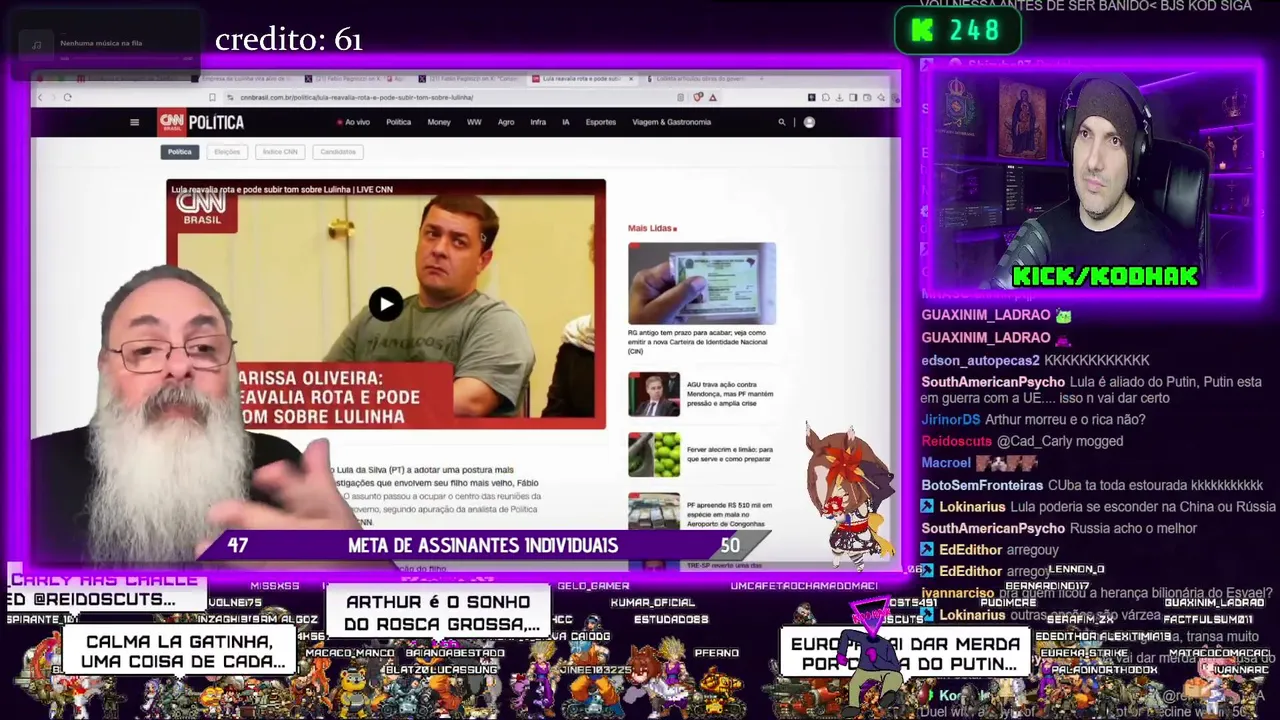This screenshot has width=1280, height=720.
Task: Open 'Agro' section in CNN navigation
Action: coord(506,122)
